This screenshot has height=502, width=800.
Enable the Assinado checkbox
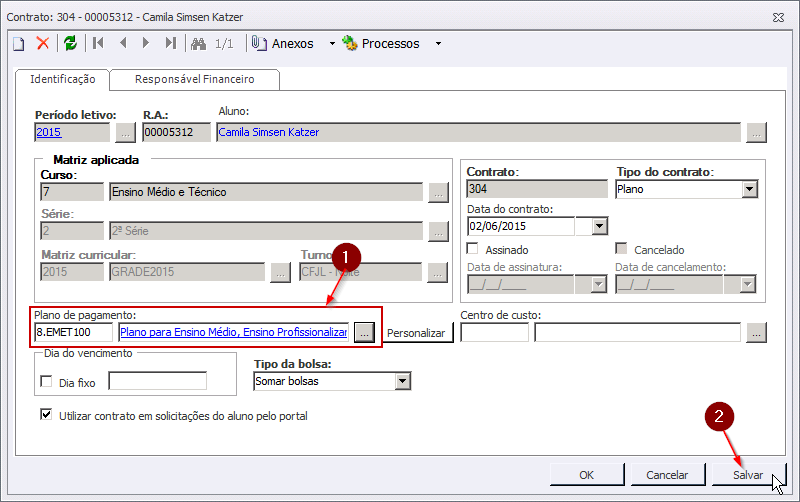[x=474, y=249]
